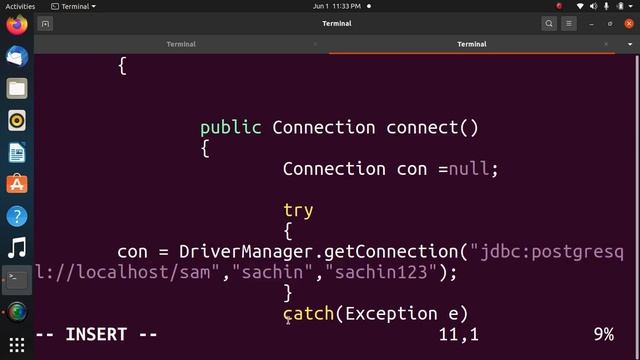Close the Terminal window
640x360 pixels.
629,24
